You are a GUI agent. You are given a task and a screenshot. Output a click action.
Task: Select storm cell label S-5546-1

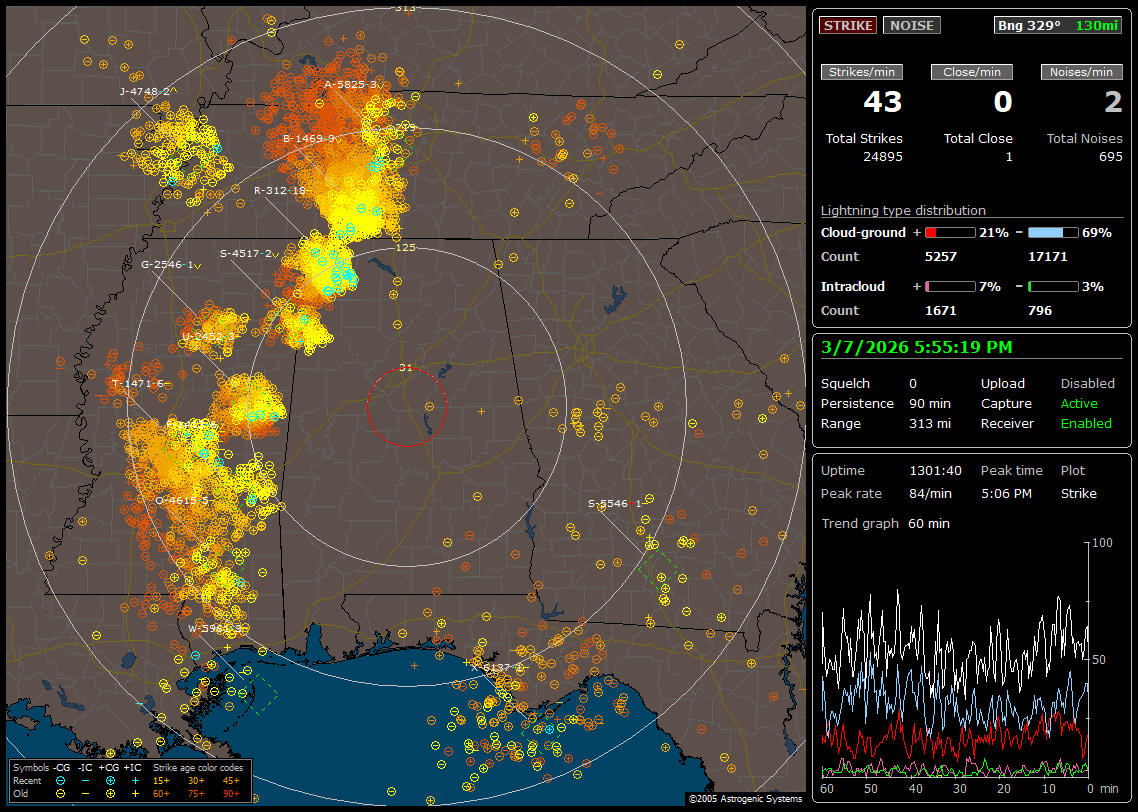[x=615, y=504]
